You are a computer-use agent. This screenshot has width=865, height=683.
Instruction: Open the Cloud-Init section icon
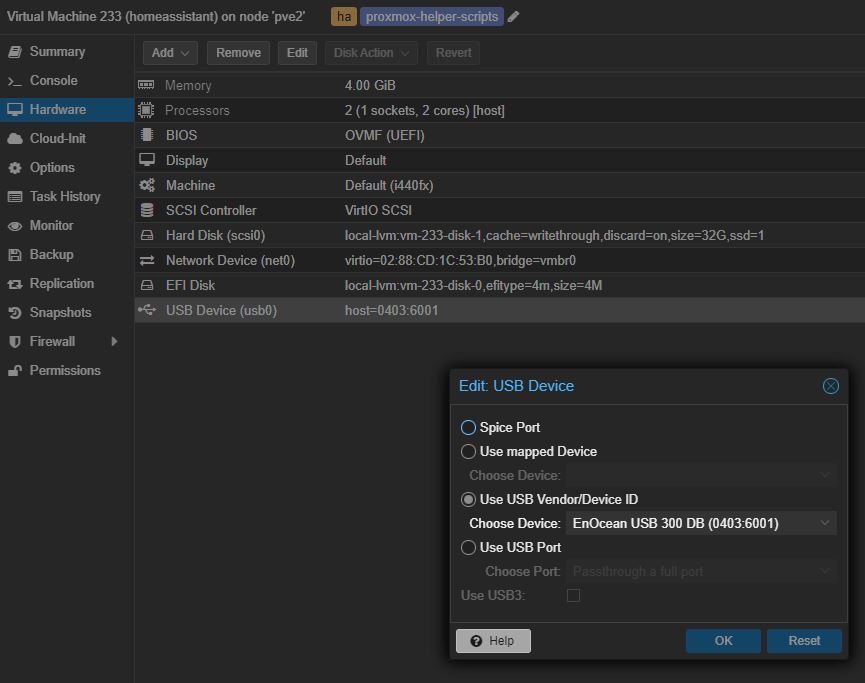pyautogui.click(x=15, y=139)
